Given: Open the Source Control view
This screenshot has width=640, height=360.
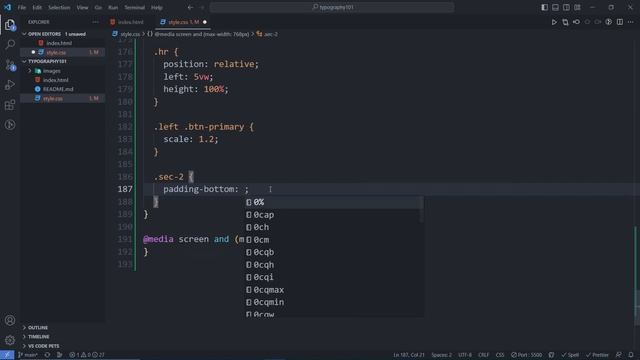Looking at the screenshot, I should (10, 64).
